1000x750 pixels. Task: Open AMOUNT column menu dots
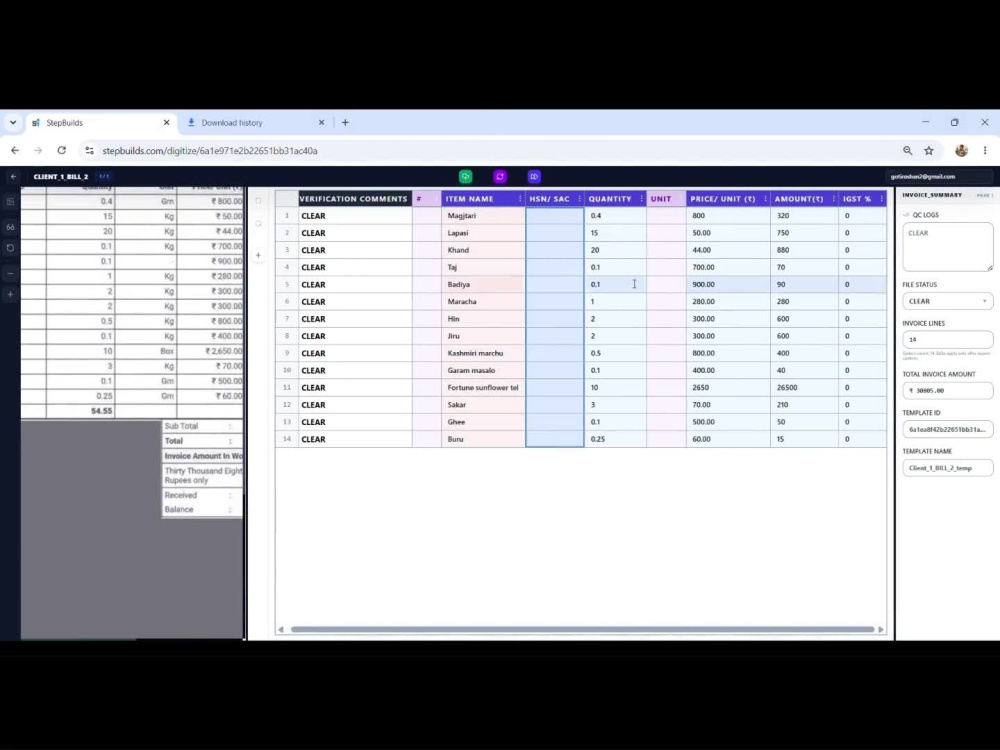tap(834, 199)
